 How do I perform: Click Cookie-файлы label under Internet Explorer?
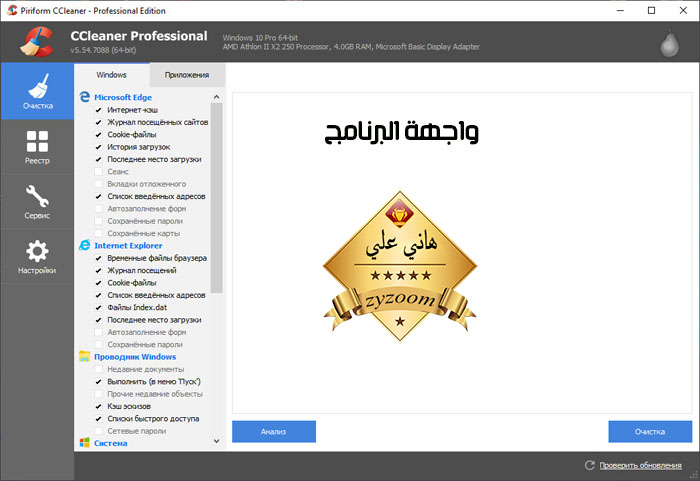(132, 283)
